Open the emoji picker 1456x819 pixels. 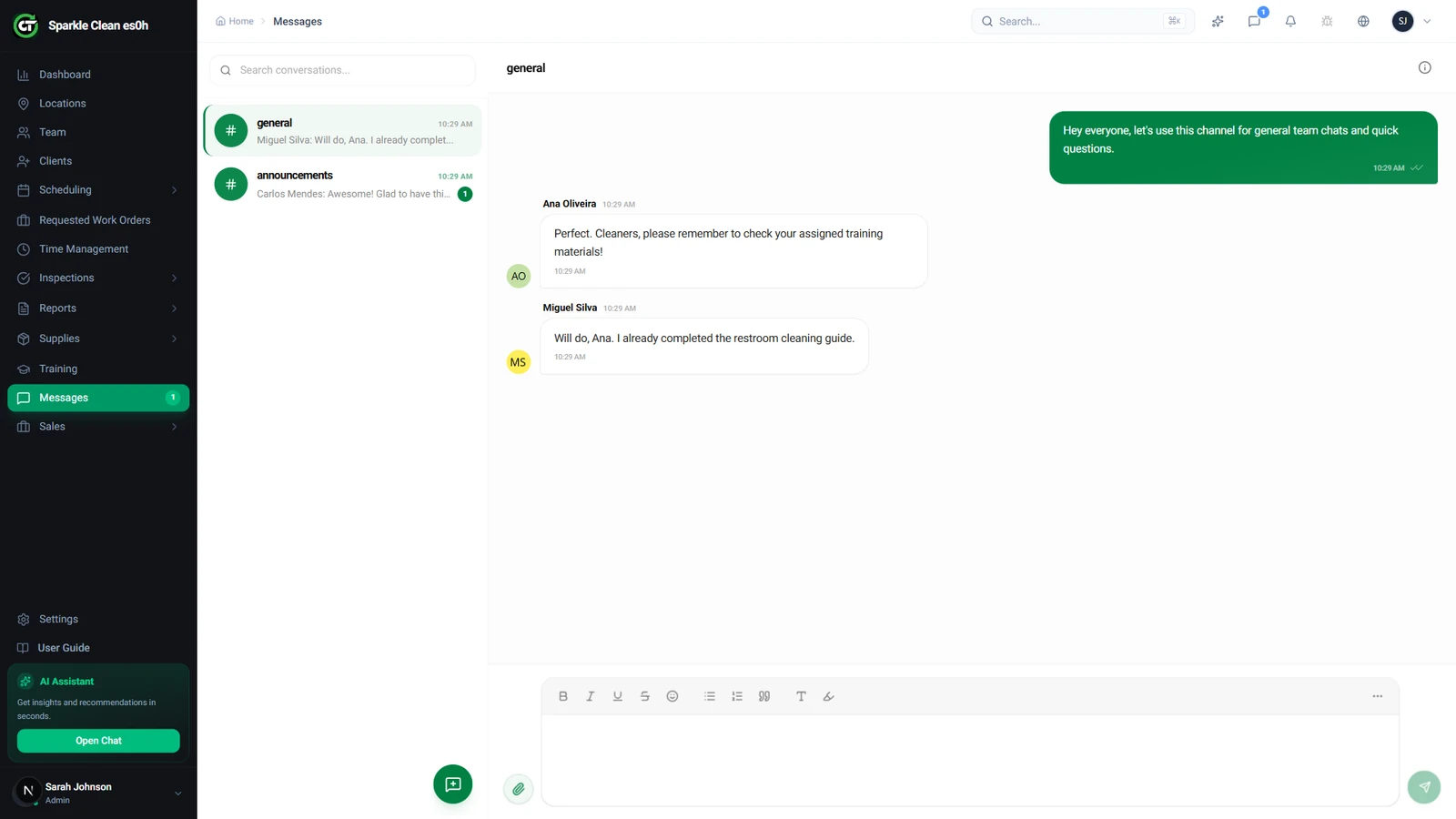pos(672,696)
